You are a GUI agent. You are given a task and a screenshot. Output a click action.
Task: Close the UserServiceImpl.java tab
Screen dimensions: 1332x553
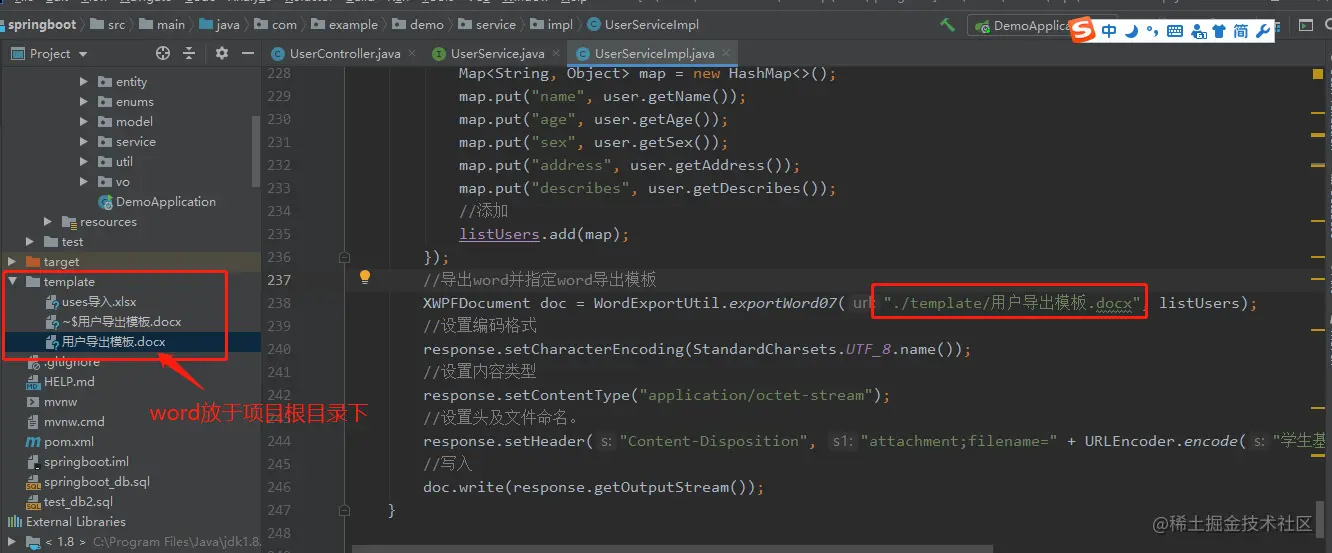point(725,53)
